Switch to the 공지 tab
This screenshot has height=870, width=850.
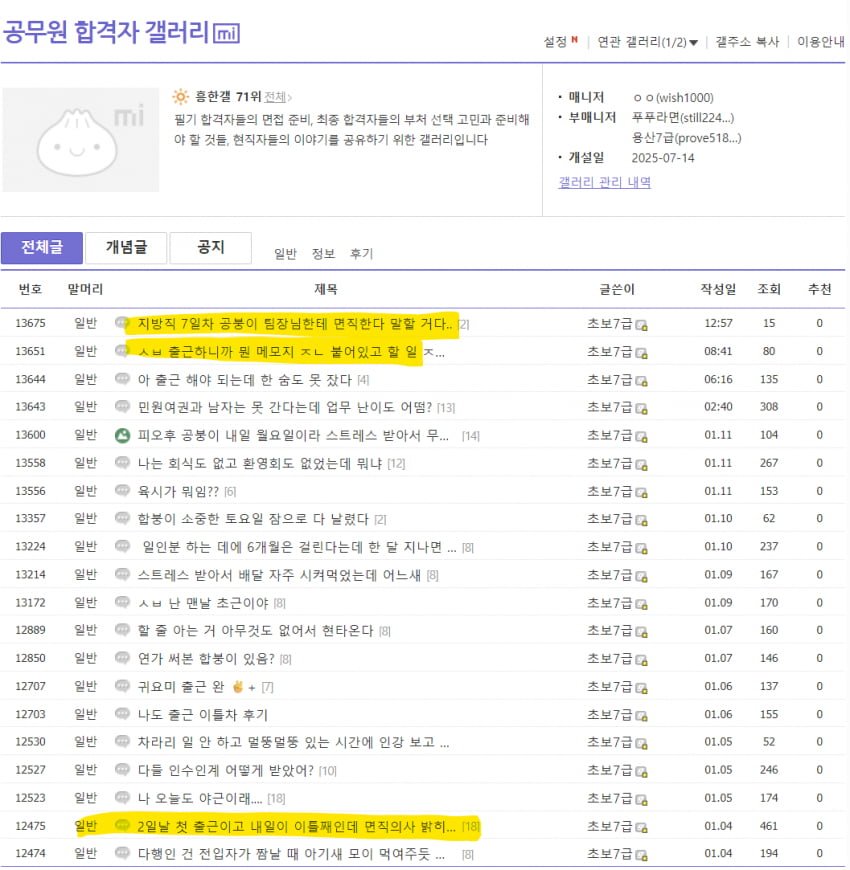tap(210, 246)
